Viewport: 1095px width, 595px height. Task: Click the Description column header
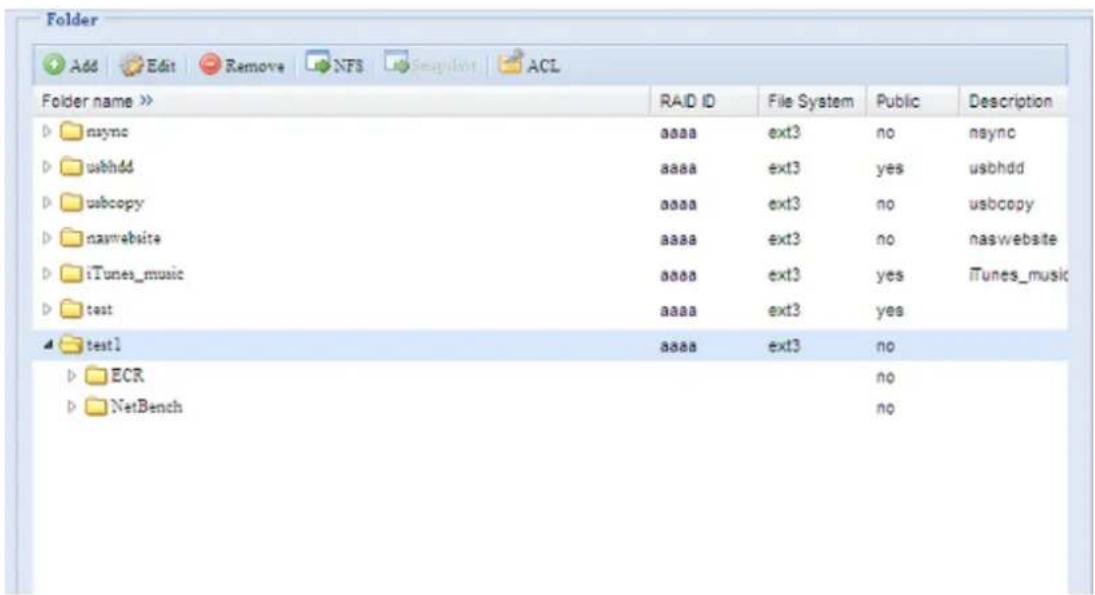pyautogui.click(x=1008, y=102)
